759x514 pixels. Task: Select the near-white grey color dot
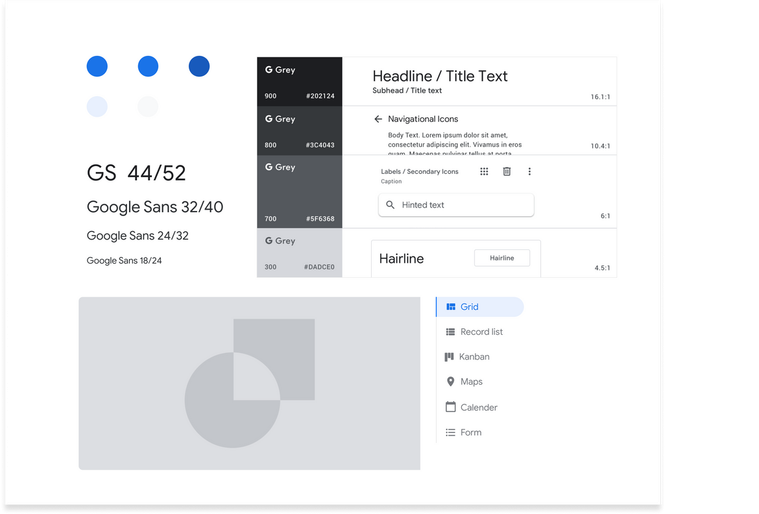[x=148, y=106]
